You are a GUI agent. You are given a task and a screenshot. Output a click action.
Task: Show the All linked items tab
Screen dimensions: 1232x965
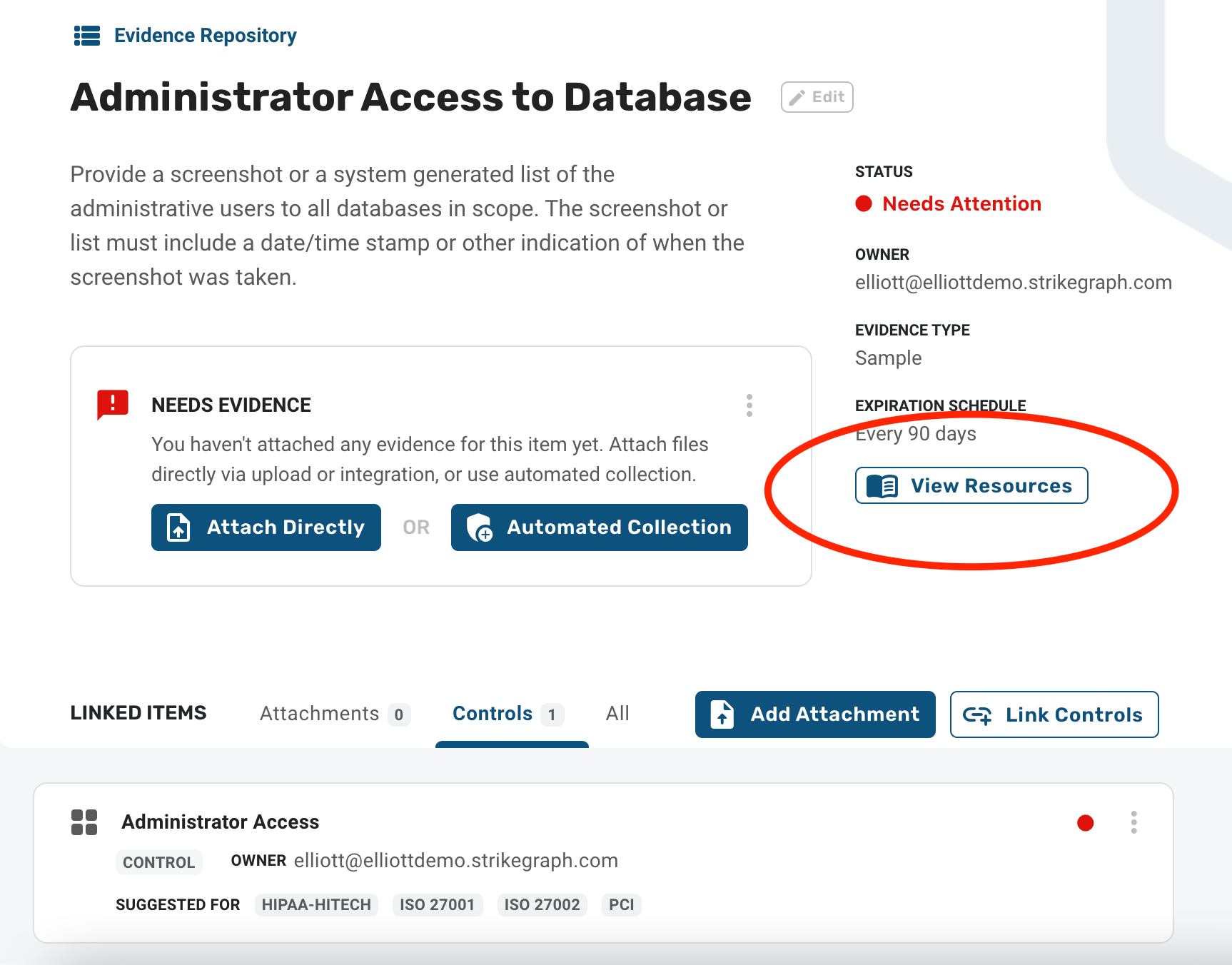617,714
